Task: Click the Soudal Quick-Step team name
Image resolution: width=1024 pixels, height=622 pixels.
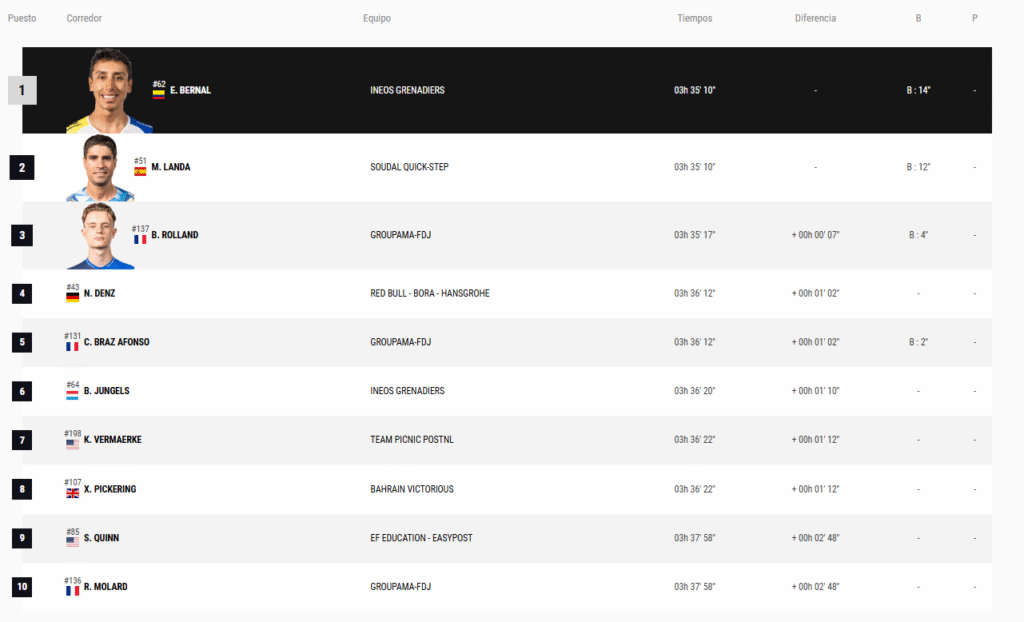Action: pyautogui.click(x=409, y=167)
